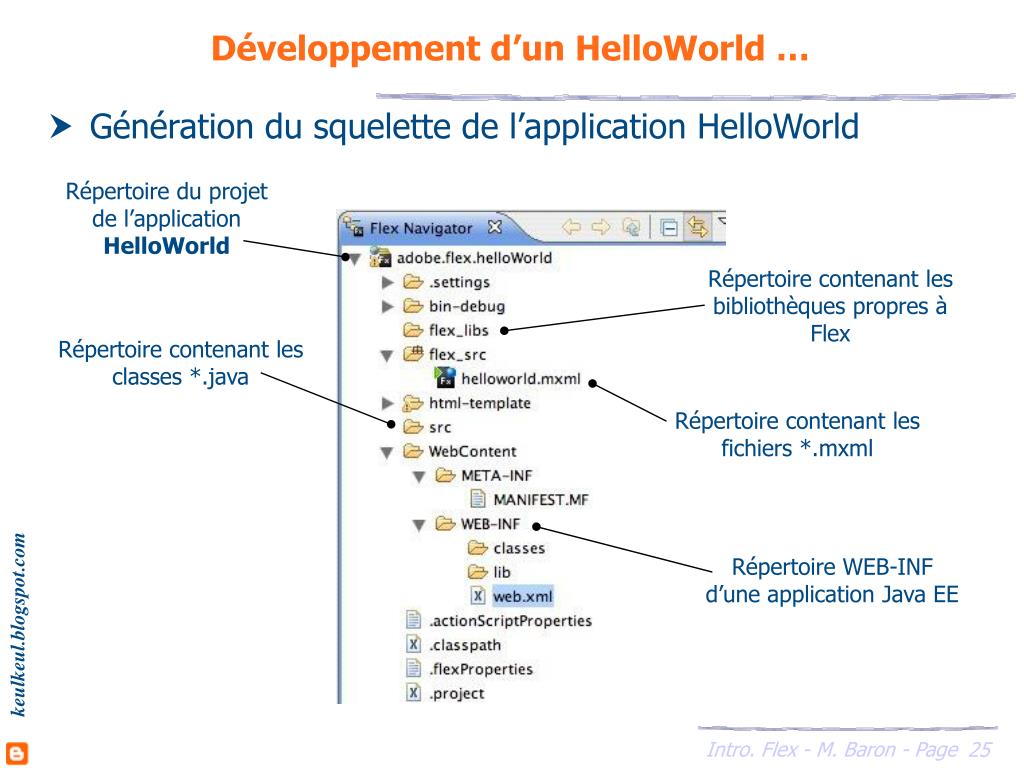Select the adobe.flex.helloWorld project
The width and height of the screenshot is (1024, 768).
(x=474, y=258)
